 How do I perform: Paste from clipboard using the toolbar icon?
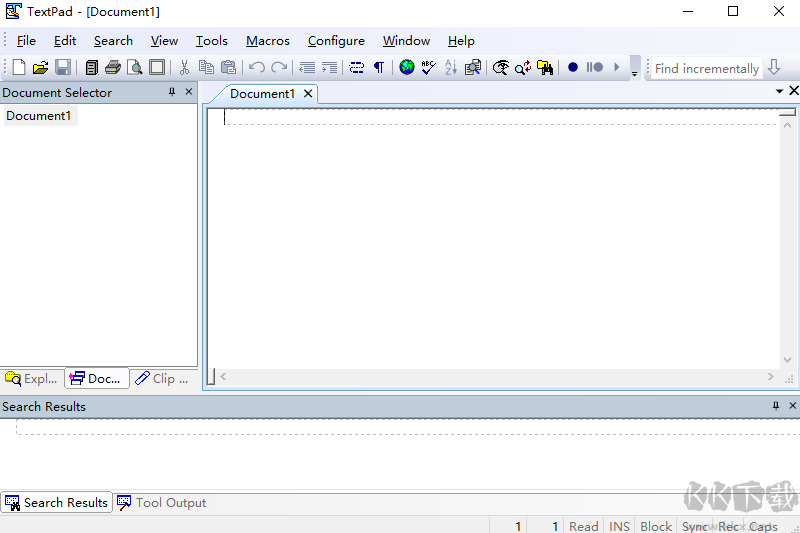click(228, 67)
